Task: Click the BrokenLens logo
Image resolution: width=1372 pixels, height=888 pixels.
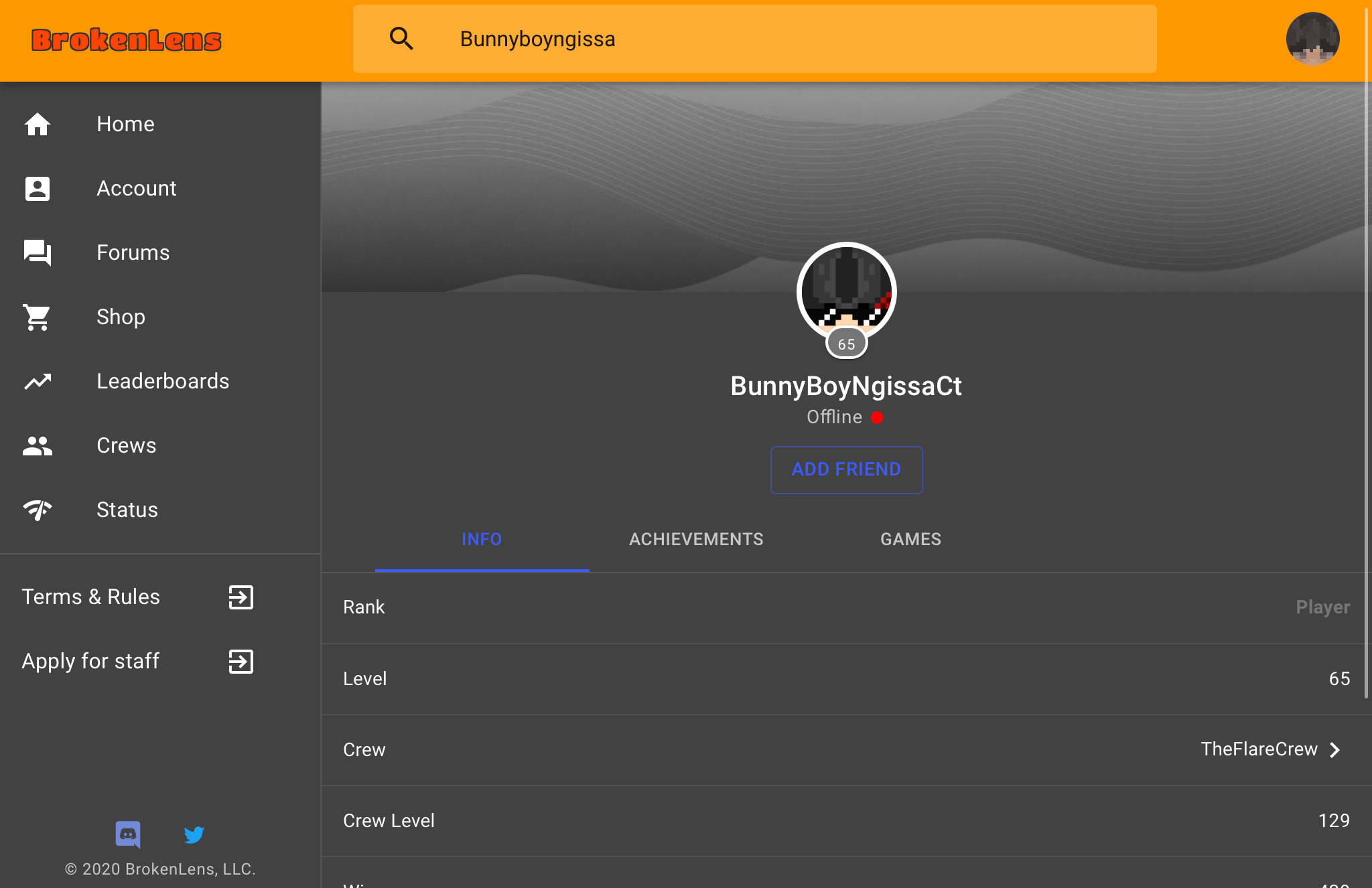Action: [127, 40]
